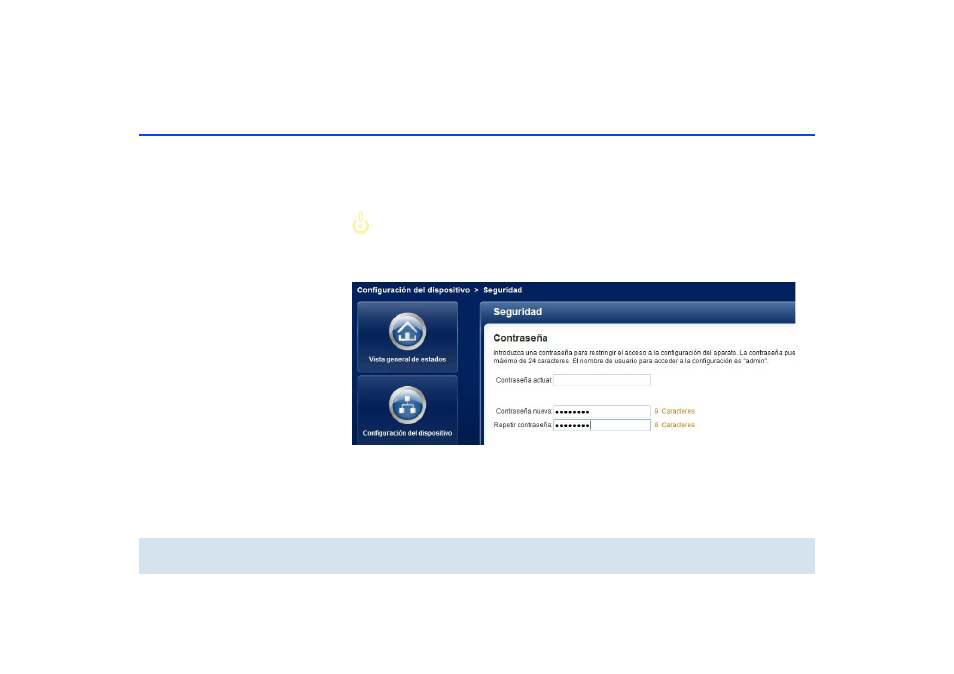The image size is (954, 674).
Task: Click Configuración del dispositivo breadcrumb link
Action: pos(413,290)
